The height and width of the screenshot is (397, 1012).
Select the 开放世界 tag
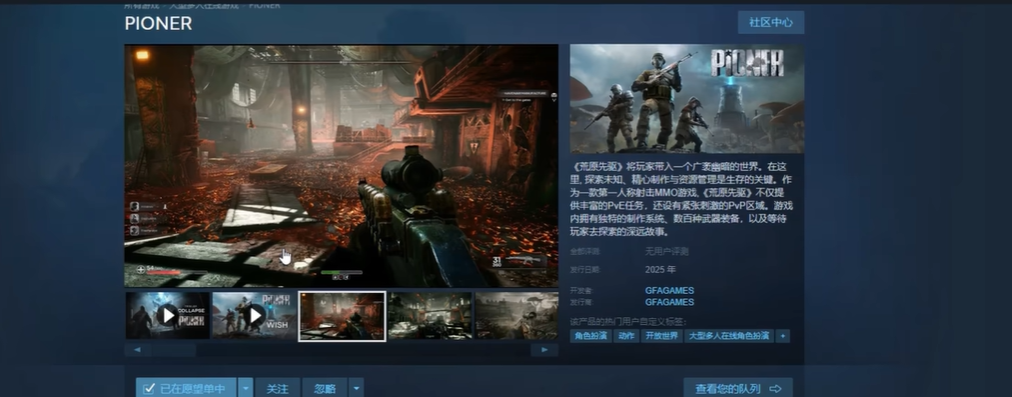pos(662,336)
